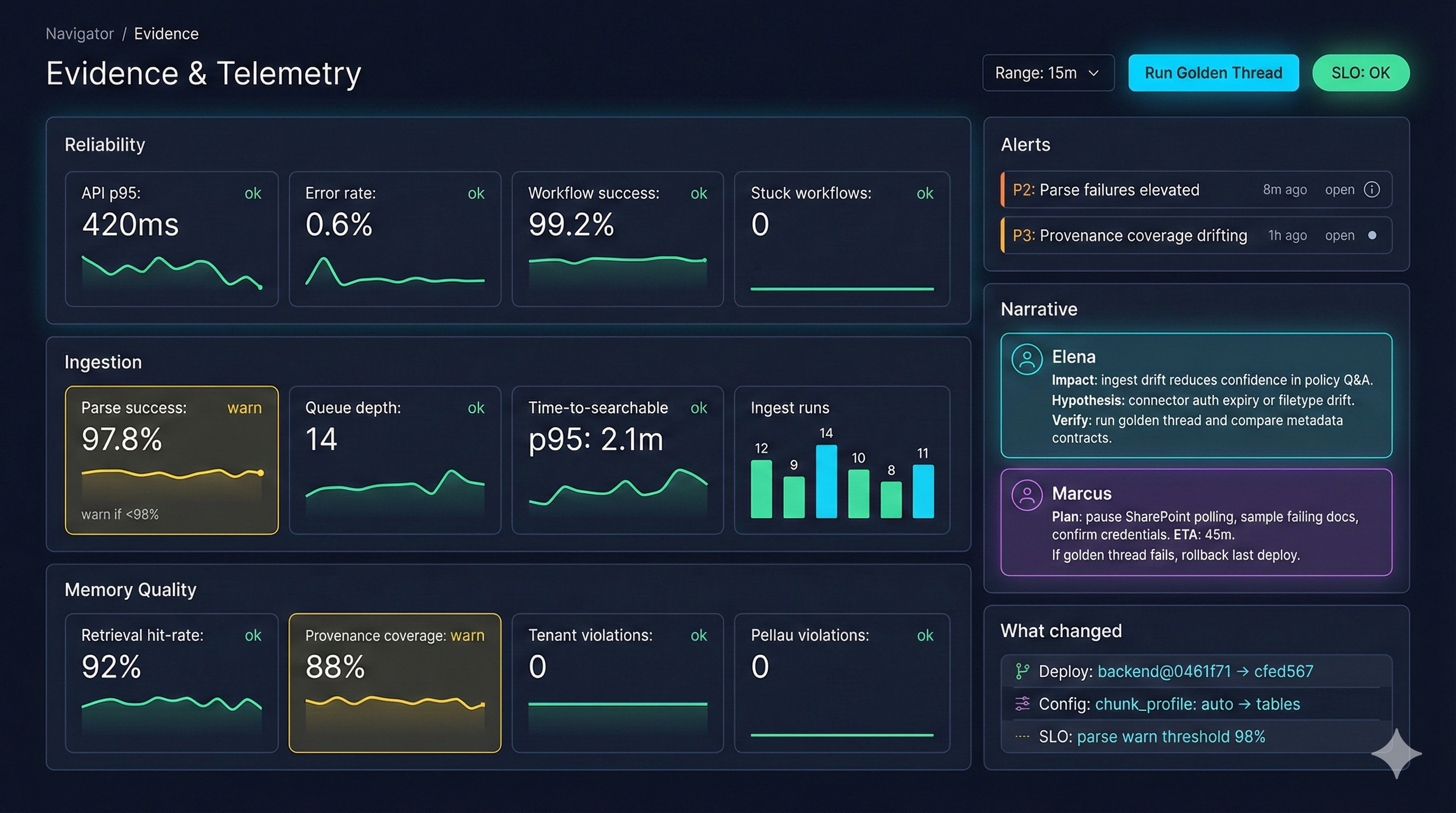Click Marcus's avatar icon
Viewport: 1456px width, 813px height.
pos(1027,495)
